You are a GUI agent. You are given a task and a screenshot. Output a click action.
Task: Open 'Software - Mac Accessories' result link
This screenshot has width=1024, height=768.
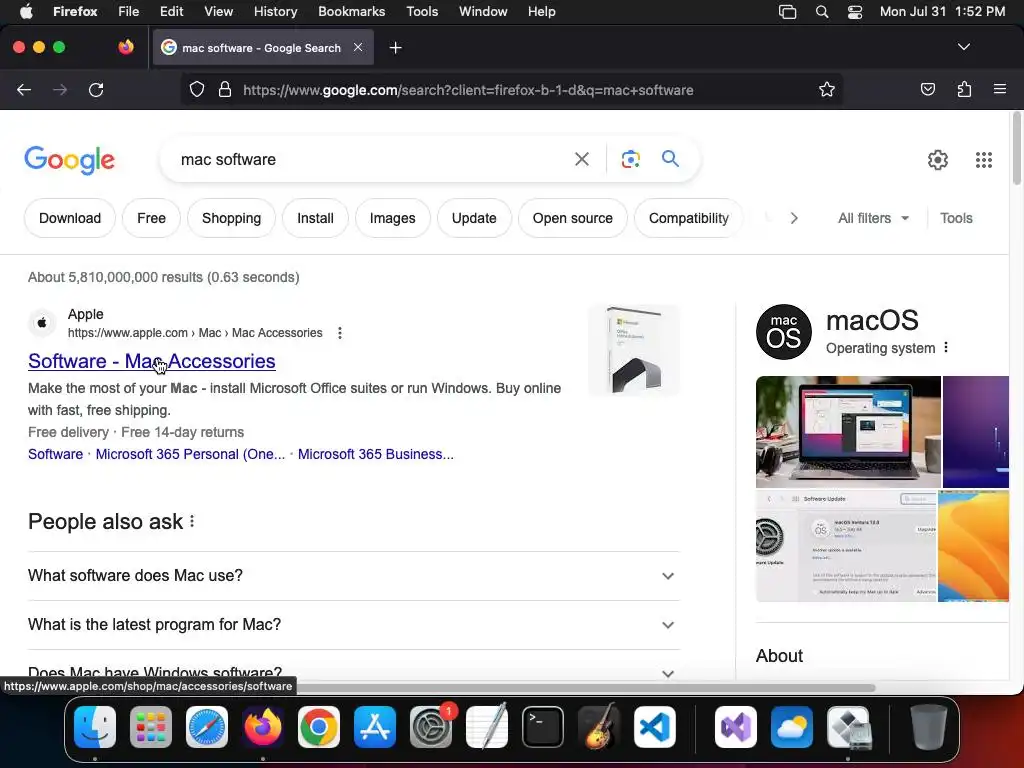[x=152, y=361]
